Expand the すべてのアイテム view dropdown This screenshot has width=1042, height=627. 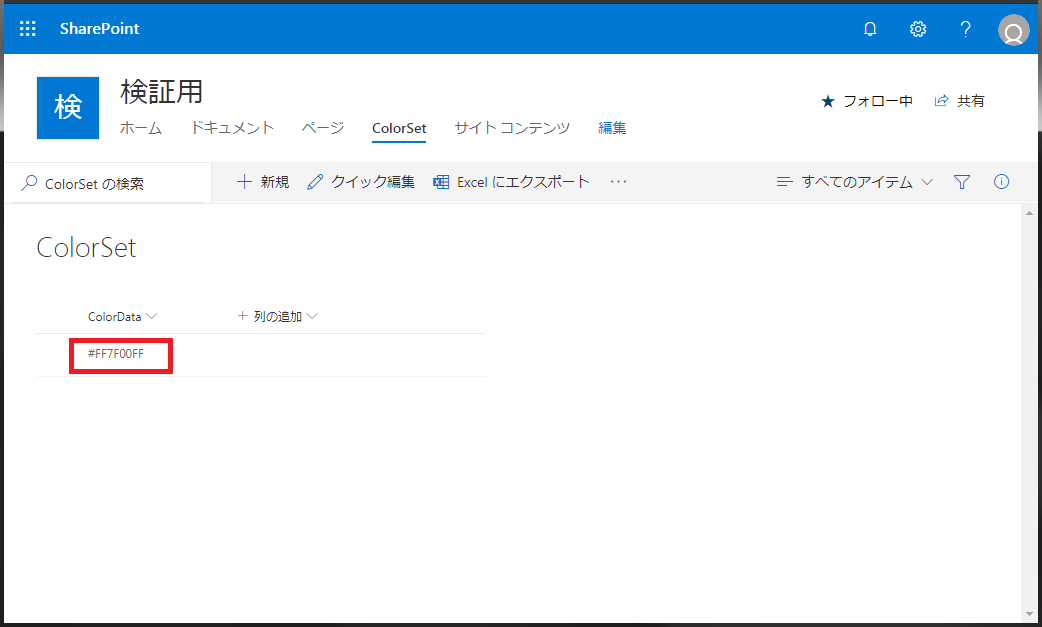pyautogui.click(x=855, y=182)
